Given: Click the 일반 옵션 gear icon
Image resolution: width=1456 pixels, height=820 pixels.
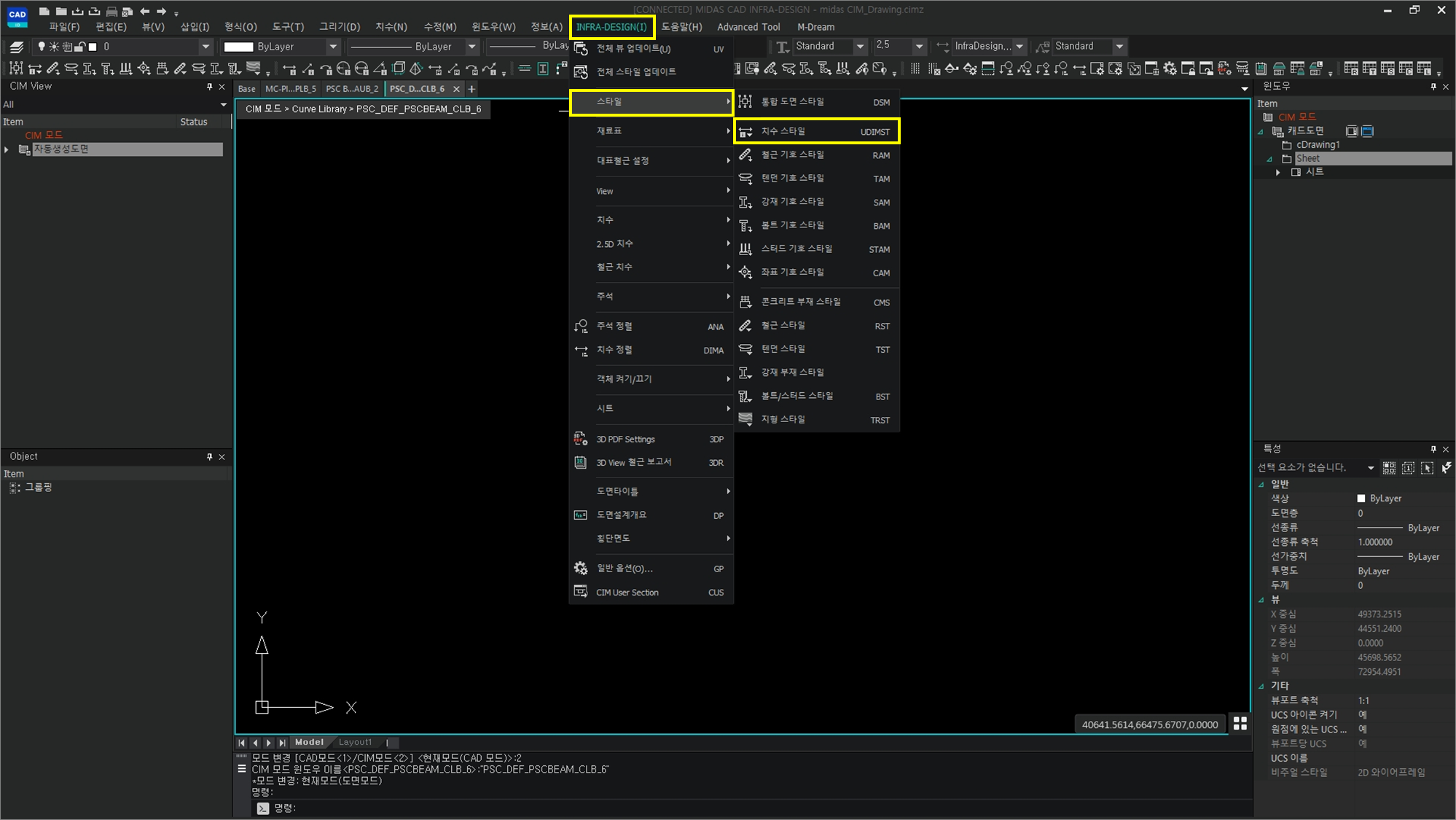Looking at the screenshot, I should point(581,569).
